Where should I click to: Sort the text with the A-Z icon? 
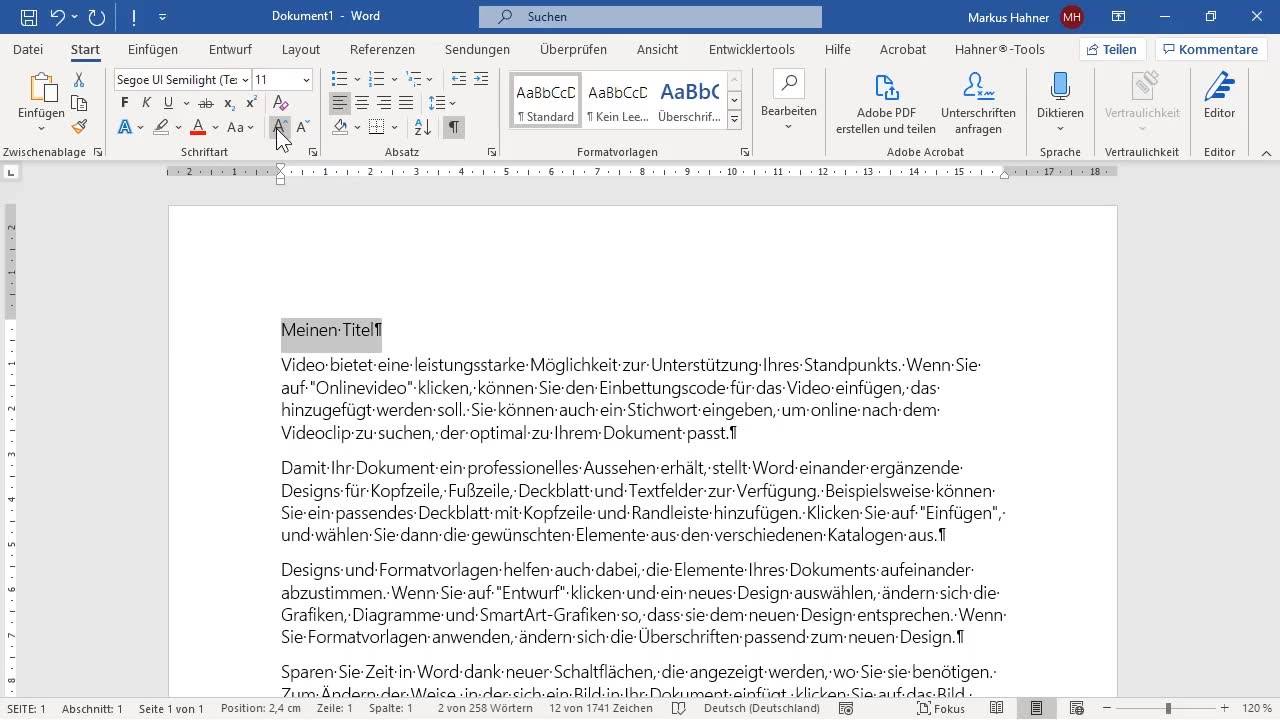coord(423,127)
